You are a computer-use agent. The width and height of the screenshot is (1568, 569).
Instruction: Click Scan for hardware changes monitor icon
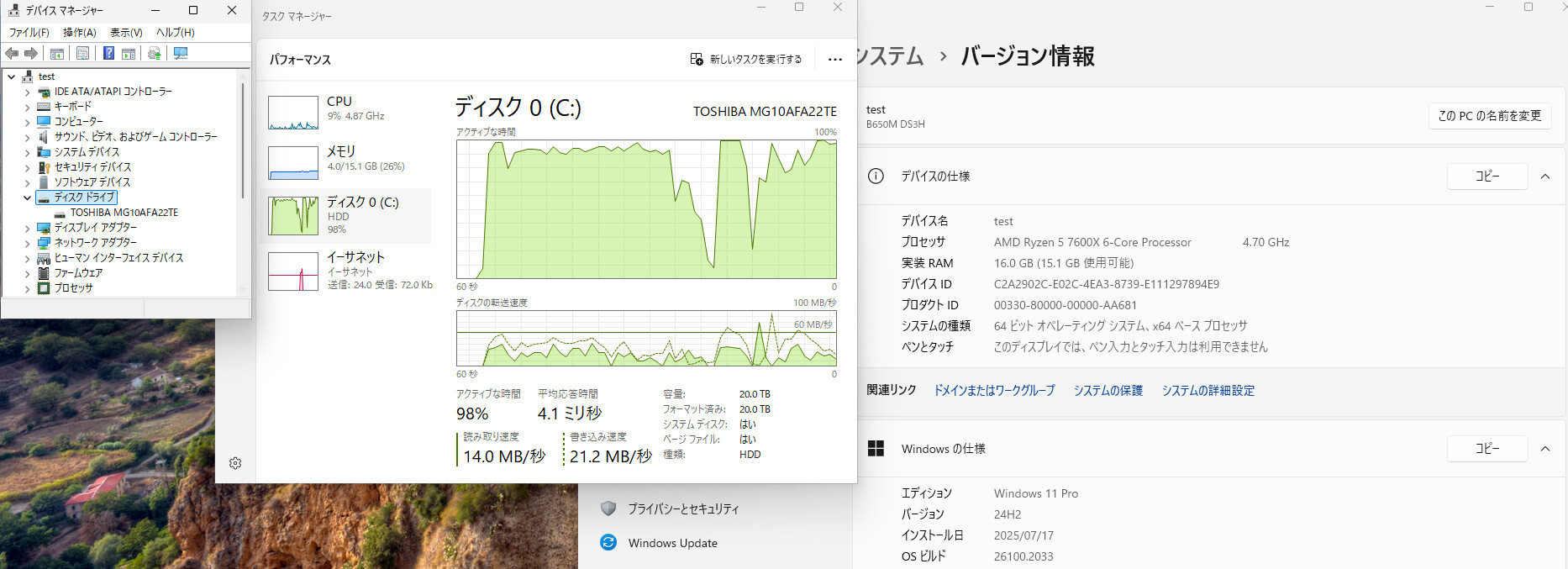[x=181, y=54]
